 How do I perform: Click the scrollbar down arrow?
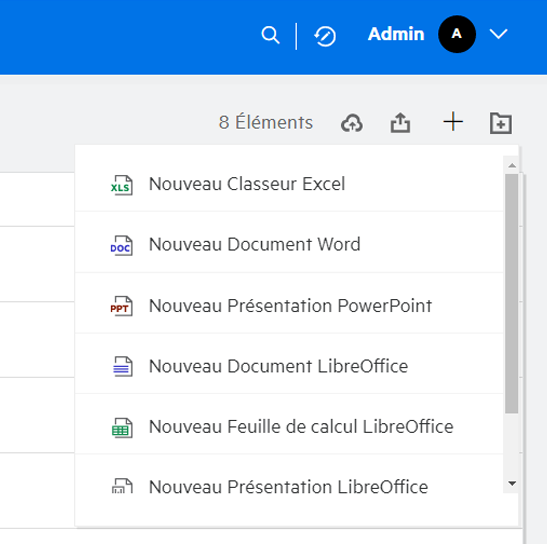(512, 483)
